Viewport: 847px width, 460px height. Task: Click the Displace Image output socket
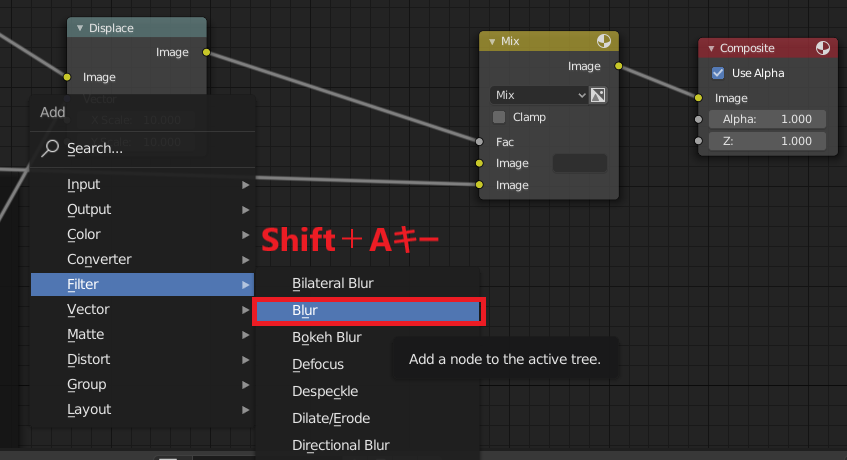[x=206, y=52]
